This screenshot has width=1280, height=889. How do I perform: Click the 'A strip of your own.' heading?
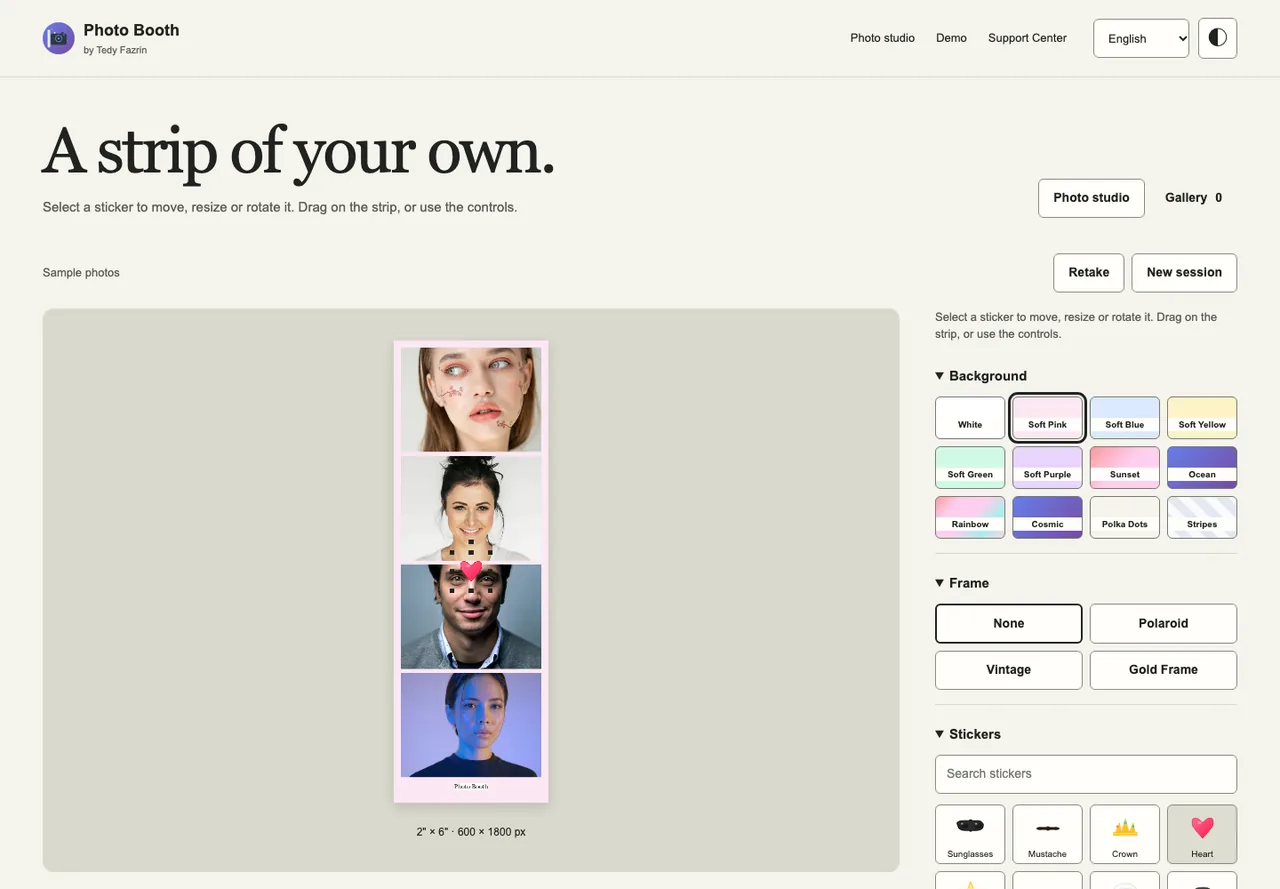click(x=298, y=151)
